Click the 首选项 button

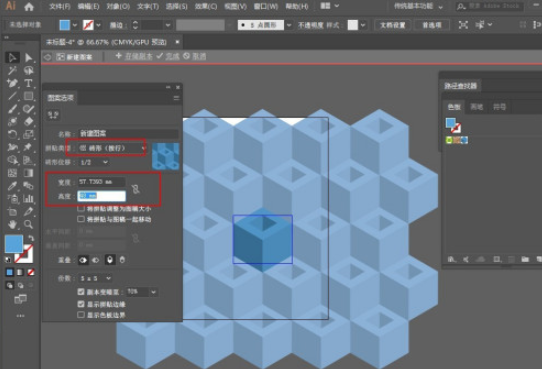point(432,25)
